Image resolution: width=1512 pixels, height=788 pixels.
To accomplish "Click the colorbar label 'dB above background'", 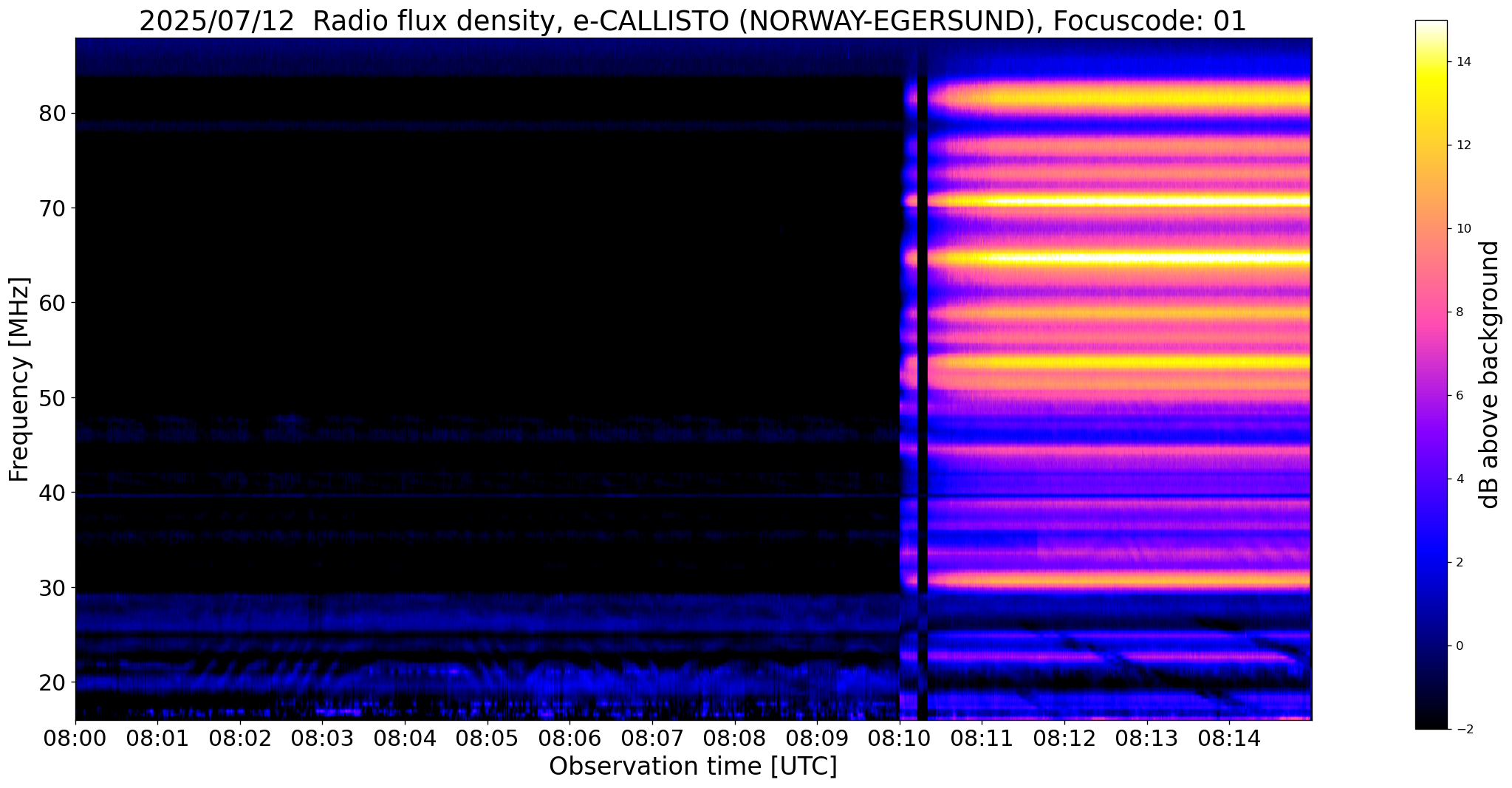I will point(1490,374).
